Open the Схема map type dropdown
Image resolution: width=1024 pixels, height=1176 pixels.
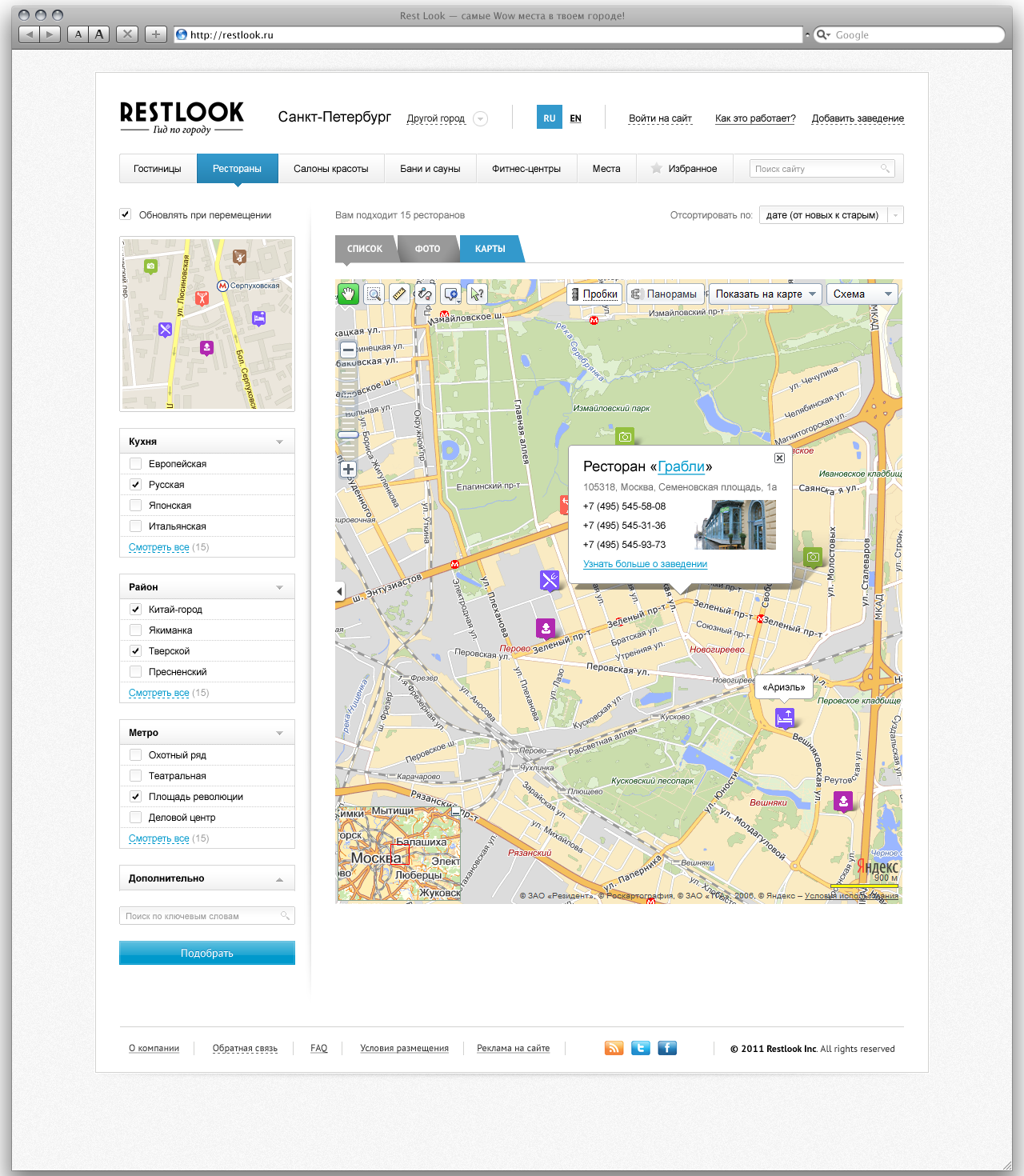(862, 294)
